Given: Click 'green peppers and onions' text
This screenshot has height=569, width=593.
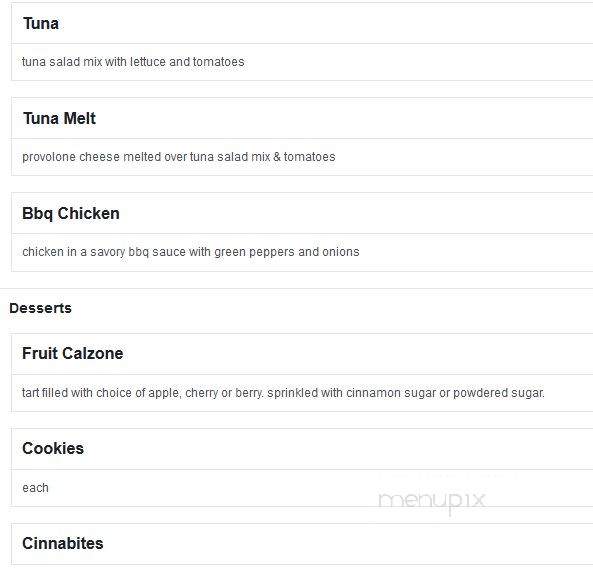Looking at the screenshot, I should click(287, 252).
